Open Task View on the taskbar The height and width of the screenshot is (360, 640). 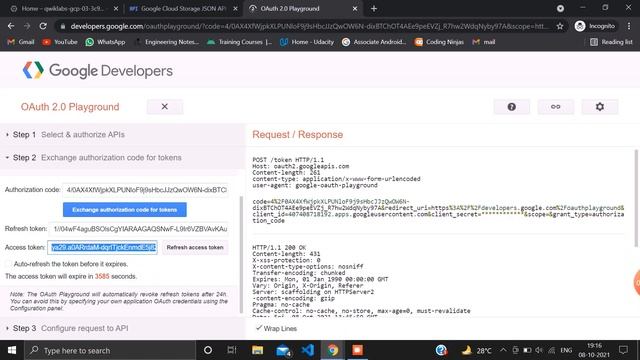click(x=231, y=350)
